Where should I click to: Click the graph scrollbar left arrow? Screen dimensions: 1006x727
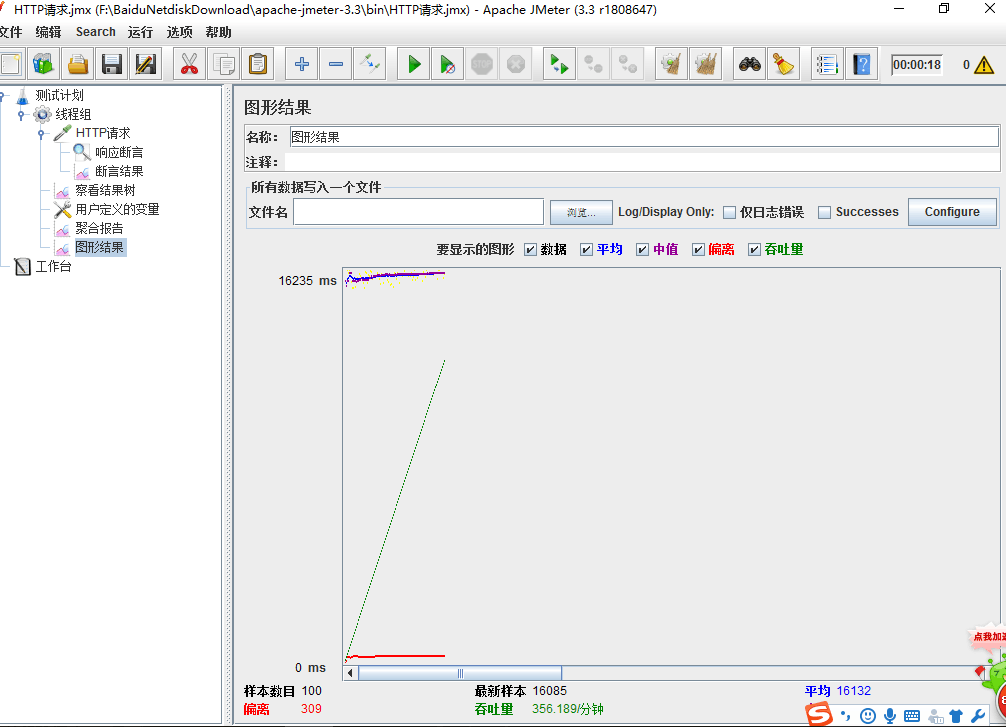(350, 673)
